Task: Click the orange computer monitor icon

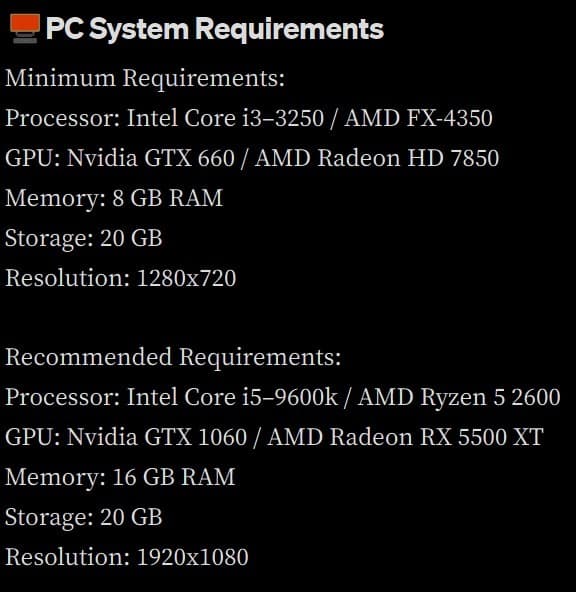Action: coord(25,29)
